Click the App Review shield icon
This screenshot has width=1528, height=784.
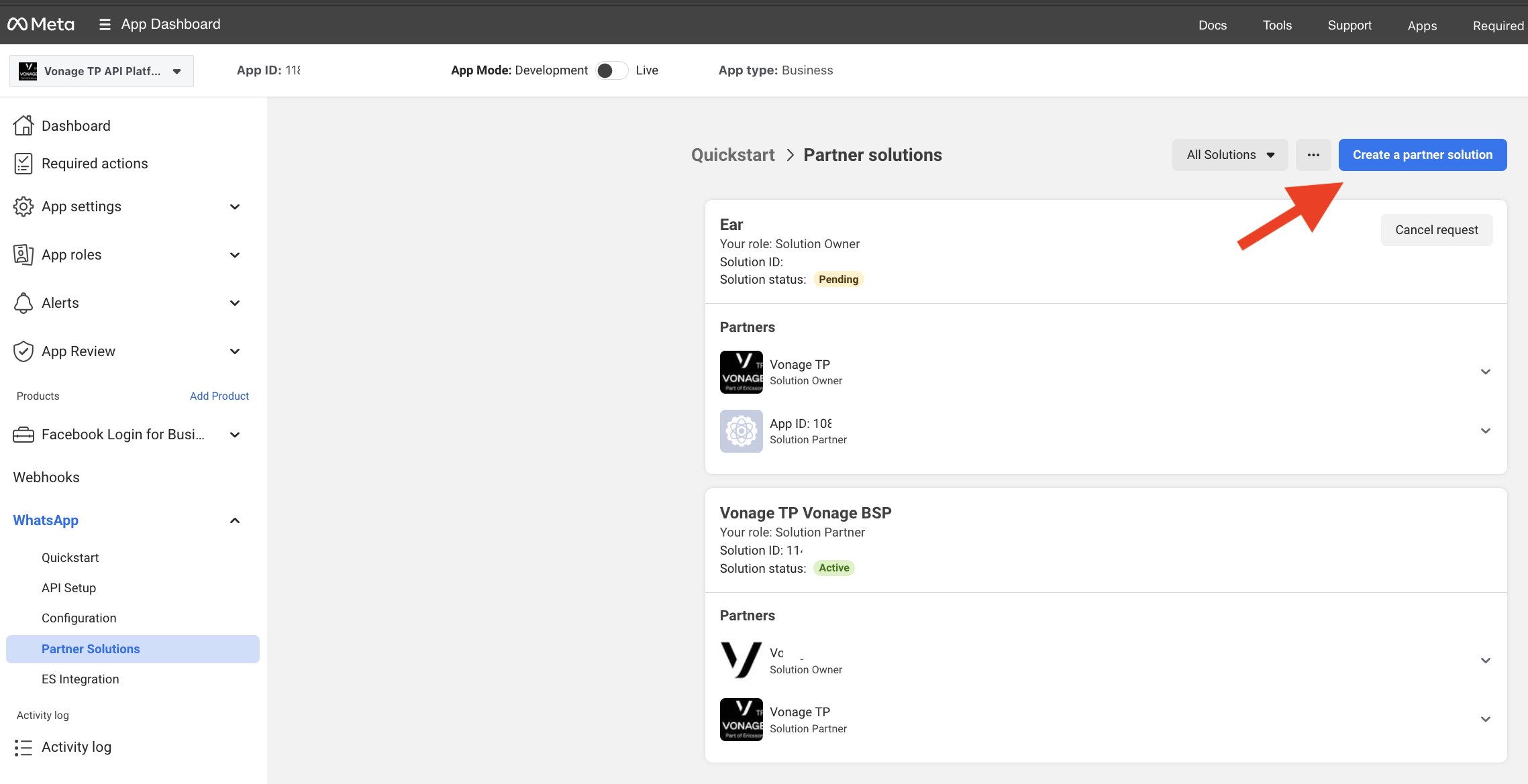[x=23, y=351]
